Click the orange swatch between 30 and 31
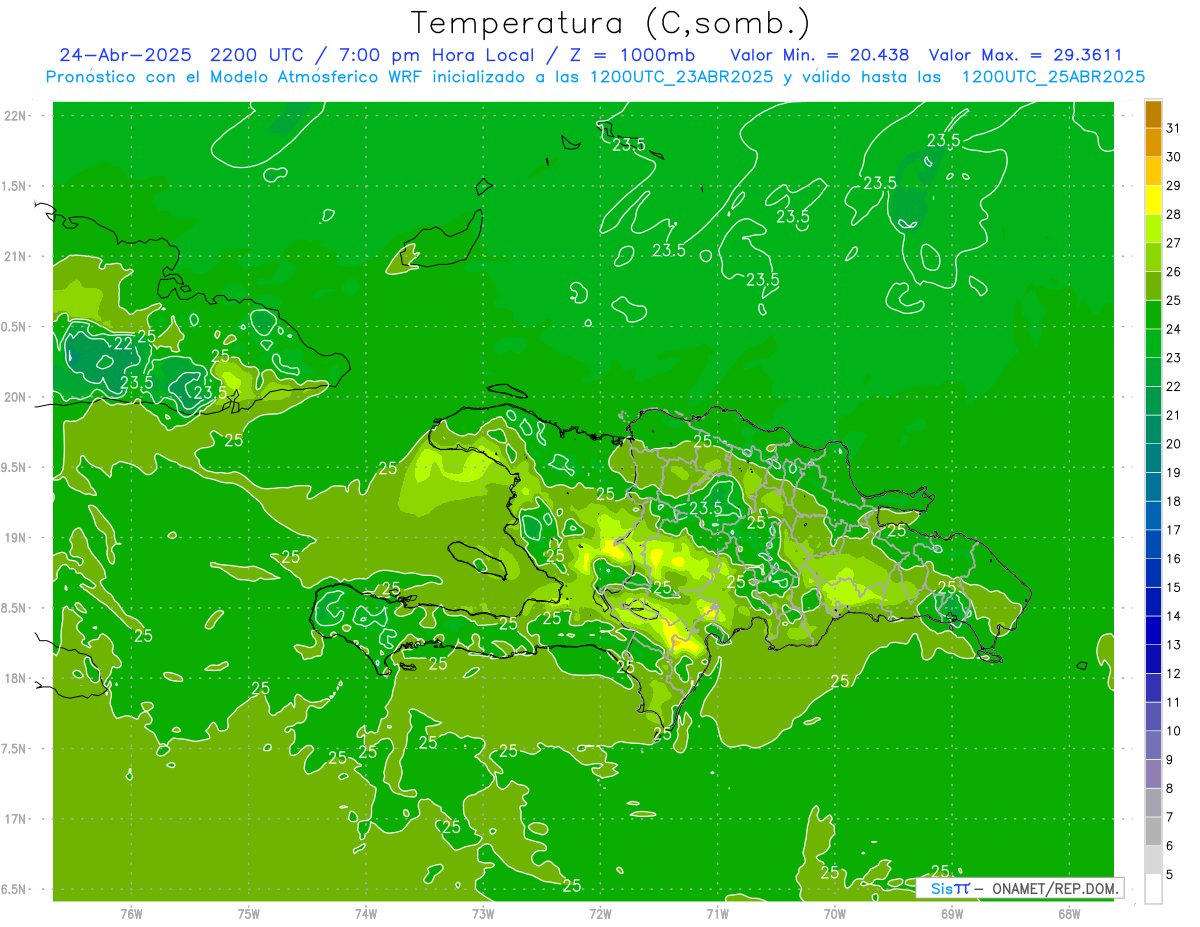This screenshot has height=927, width=1200. [1153, 142]
